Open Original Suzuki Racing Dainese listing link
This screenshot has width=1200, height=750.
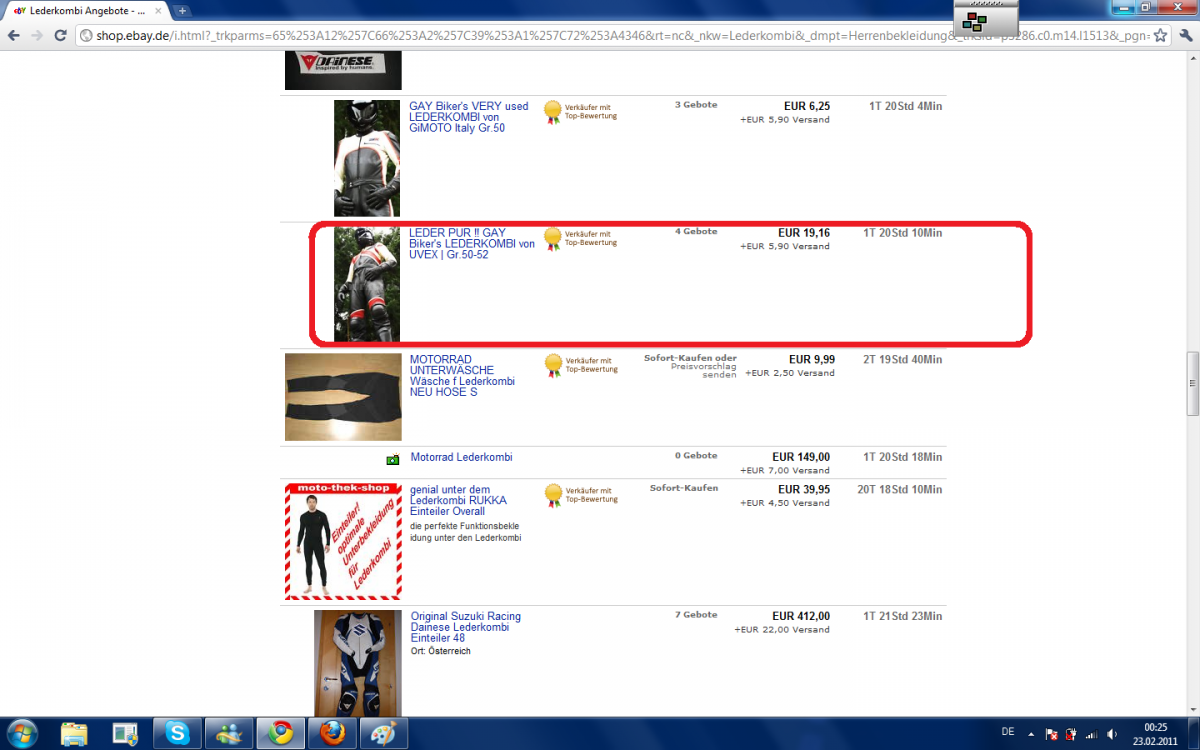point(466,627)
